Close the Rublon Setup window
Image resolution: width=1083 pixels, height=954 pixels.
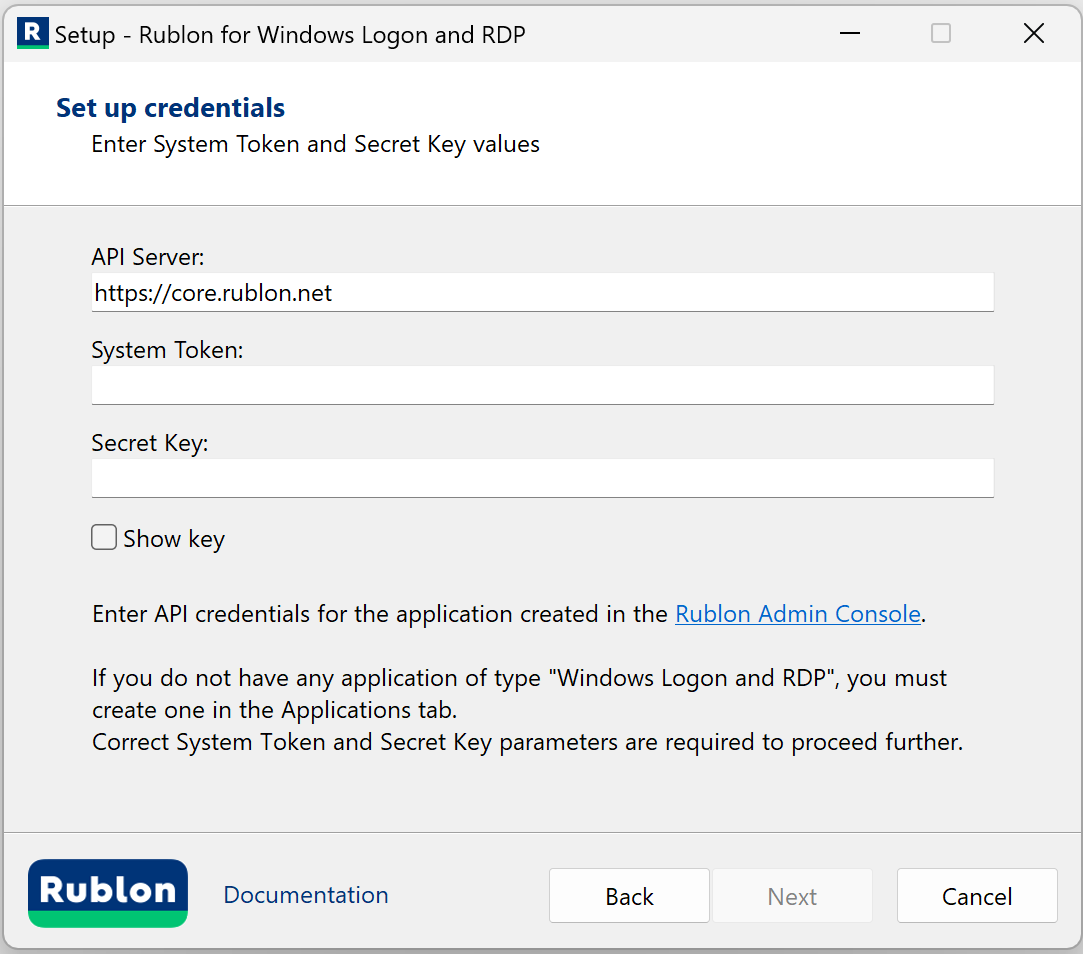(1033, 34)
